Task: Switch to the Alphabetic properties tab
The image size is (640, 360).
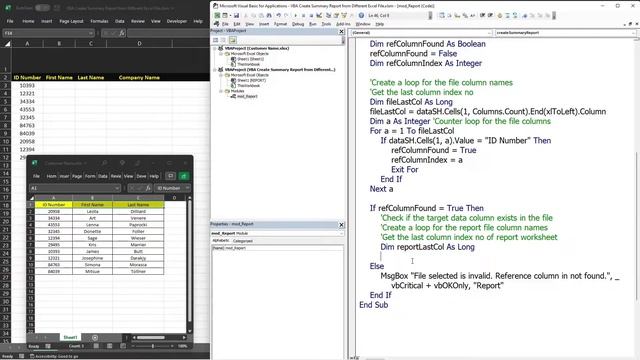Action: (221, 241)
